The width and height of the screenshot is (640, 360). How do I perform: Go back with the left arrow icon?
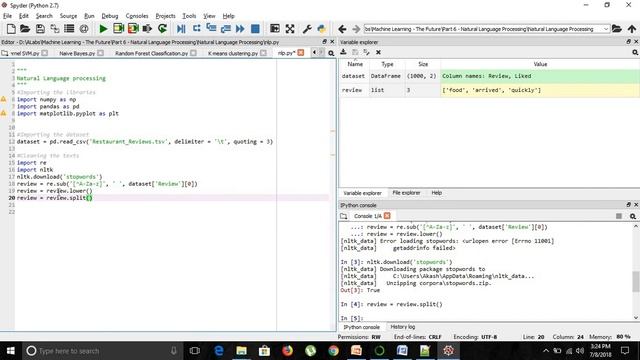342,29
